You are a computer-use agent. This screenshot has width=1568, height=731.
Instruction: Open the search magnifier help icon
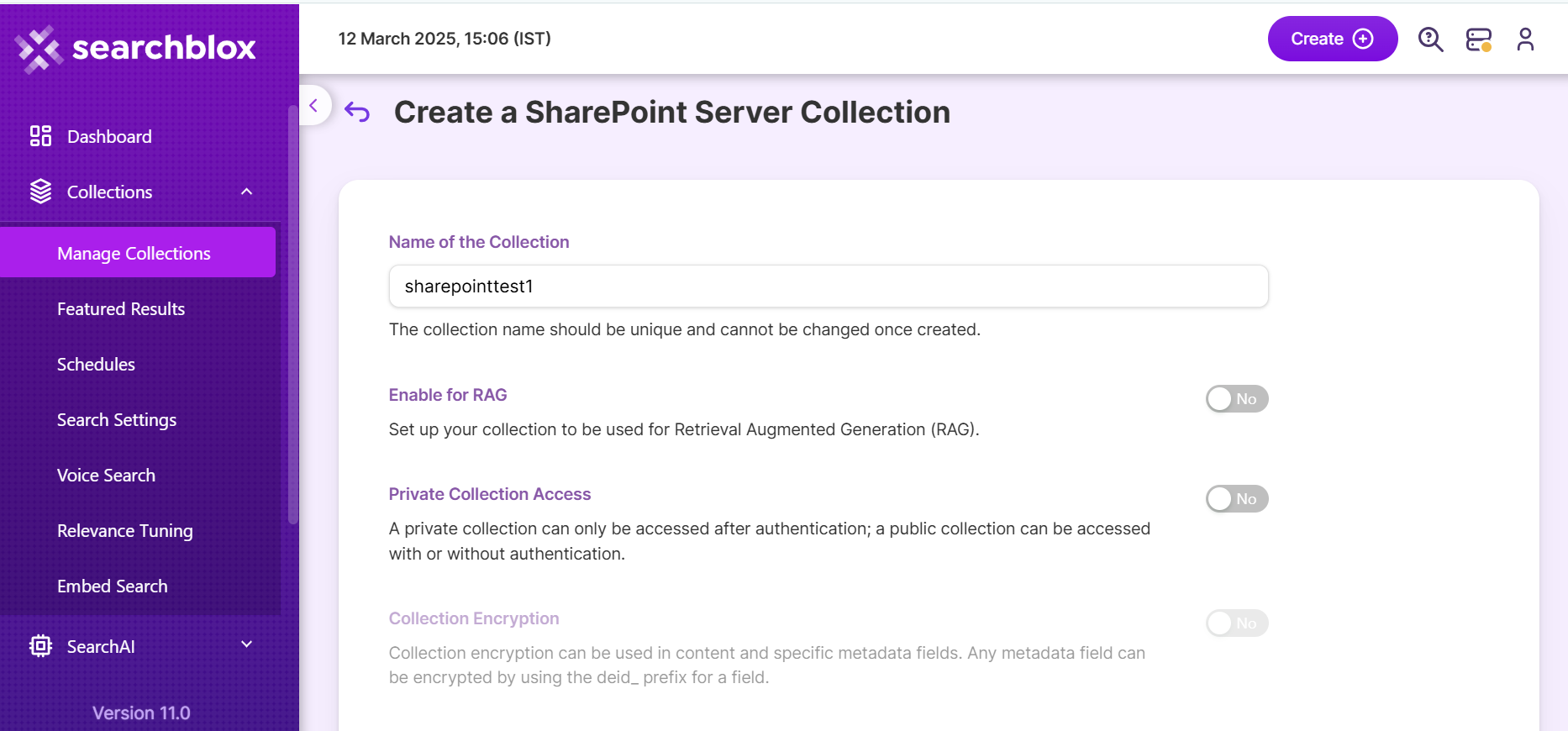[1430, 39]
